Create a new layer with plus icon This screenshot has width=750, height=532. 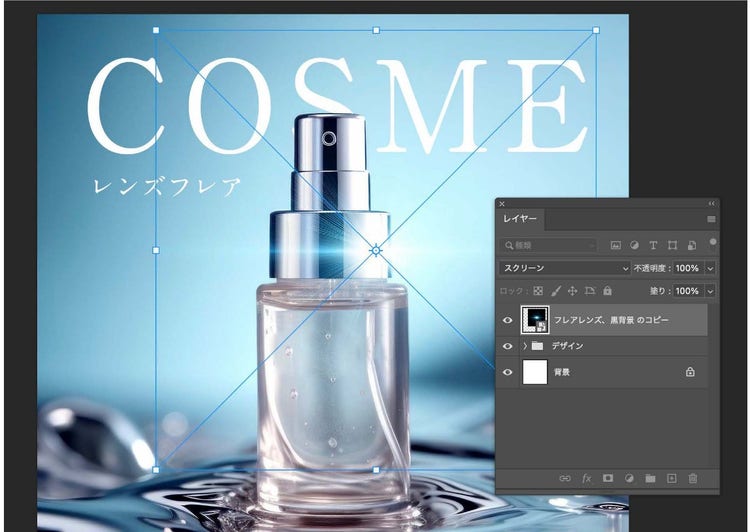pos(672,479)
